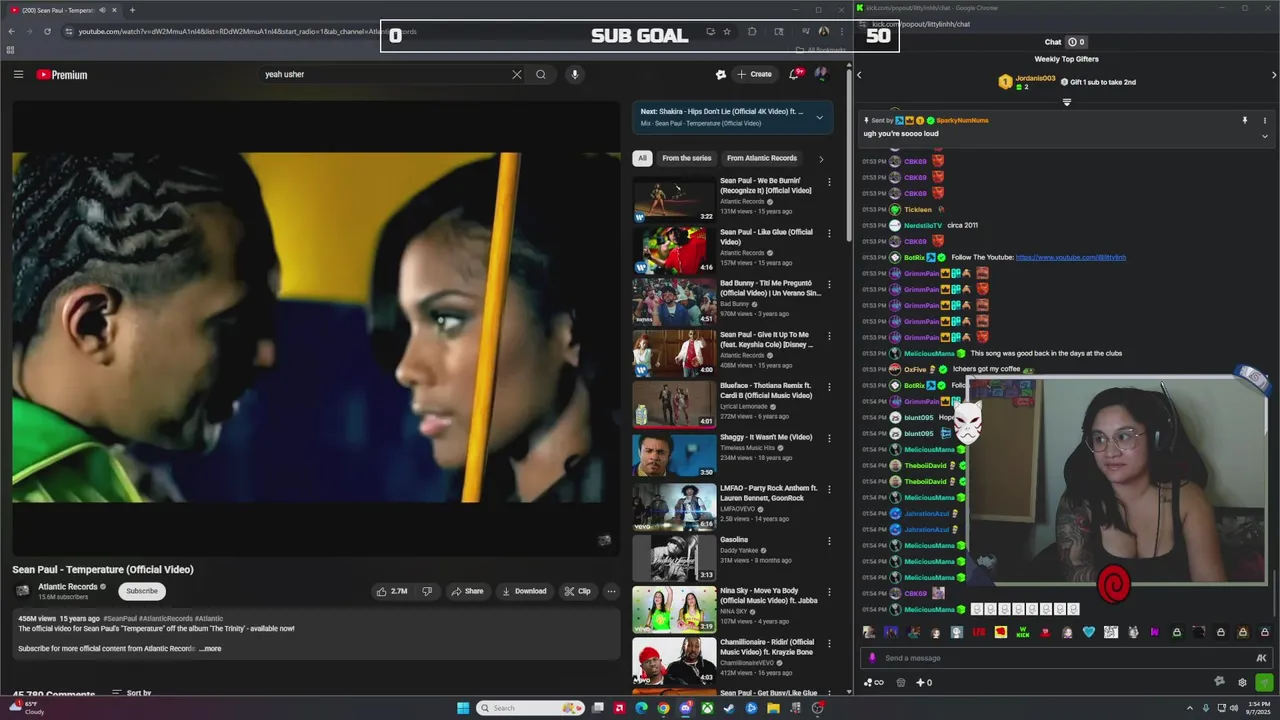Screen dimensions: 1280x720
Task: Open Bad Bunny Tití Me Preguntó video
Action: (x=674, y=301)
